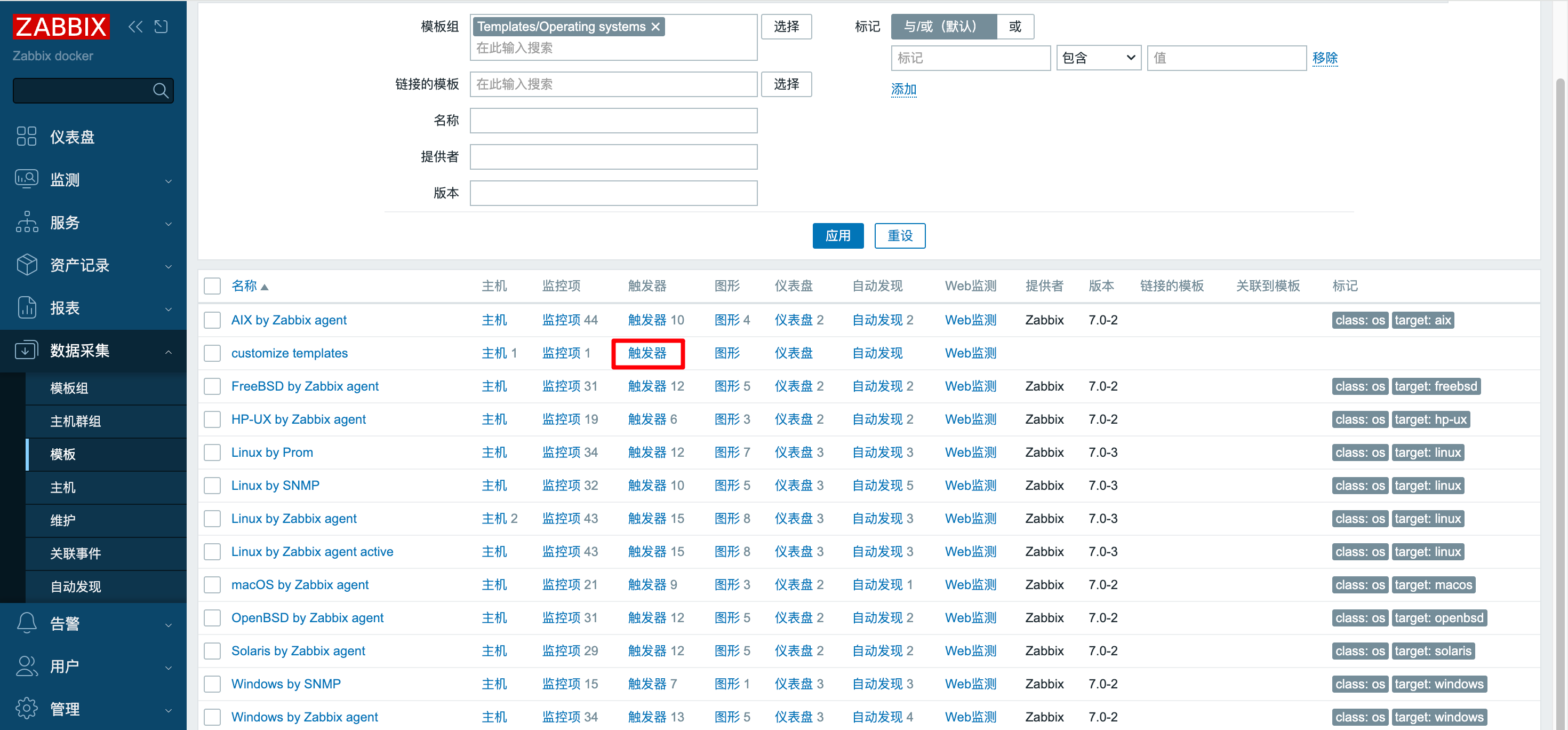Expand the 用户 menu chevron

(169, 667)
